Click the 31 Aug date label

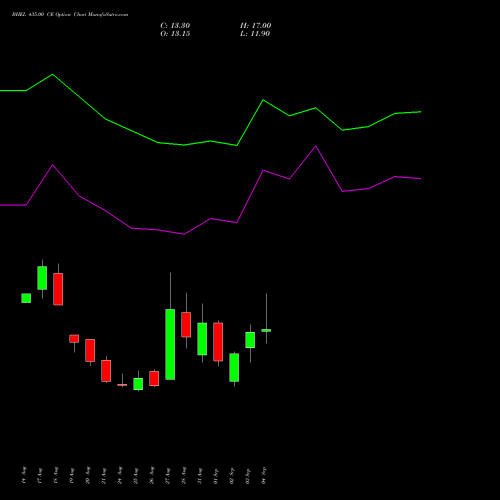tap(200, 475)
